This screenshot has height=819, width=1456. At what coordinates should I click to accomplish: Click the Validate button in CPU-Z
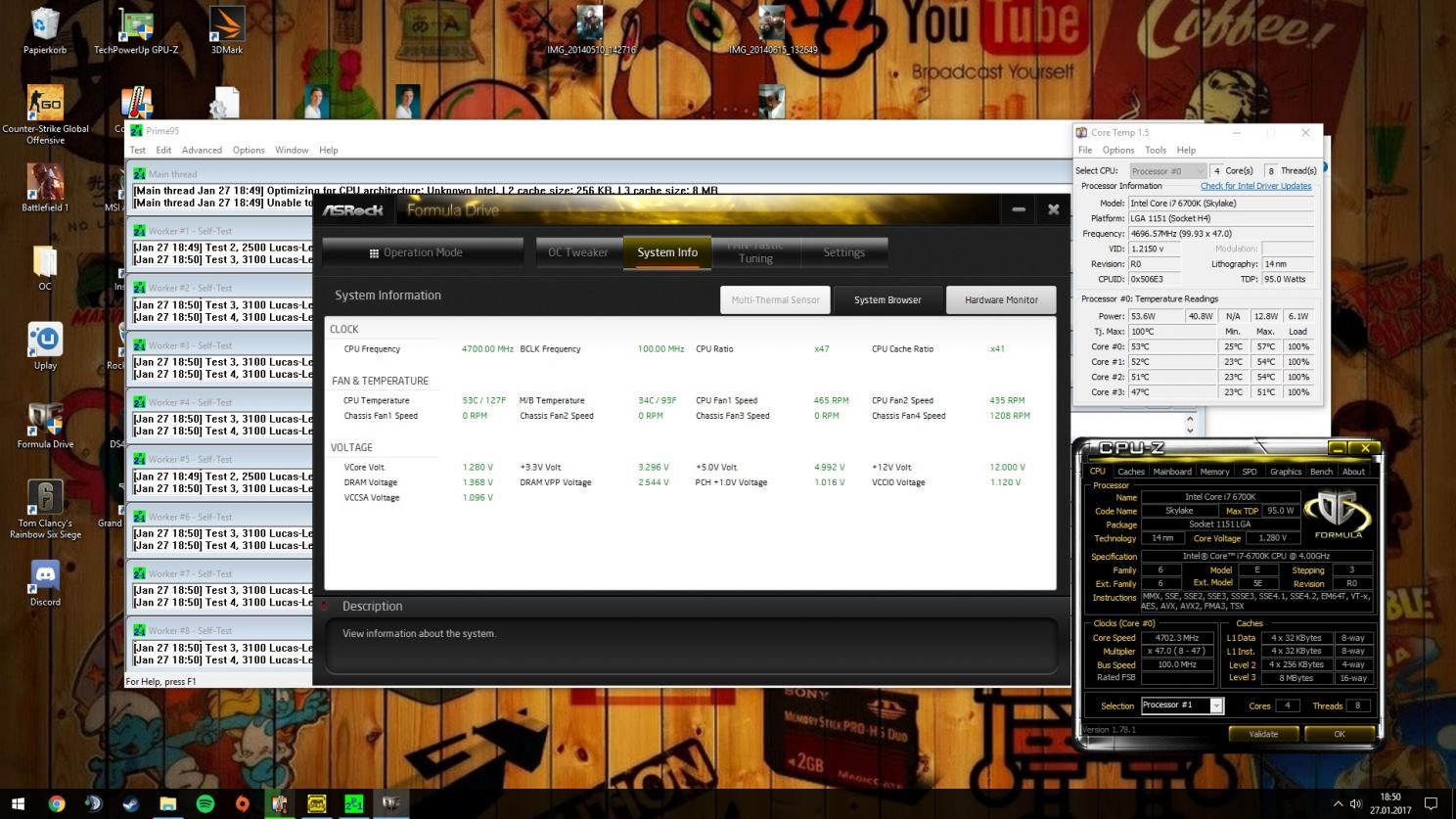pyautogui.click(x=1263, y=734)
